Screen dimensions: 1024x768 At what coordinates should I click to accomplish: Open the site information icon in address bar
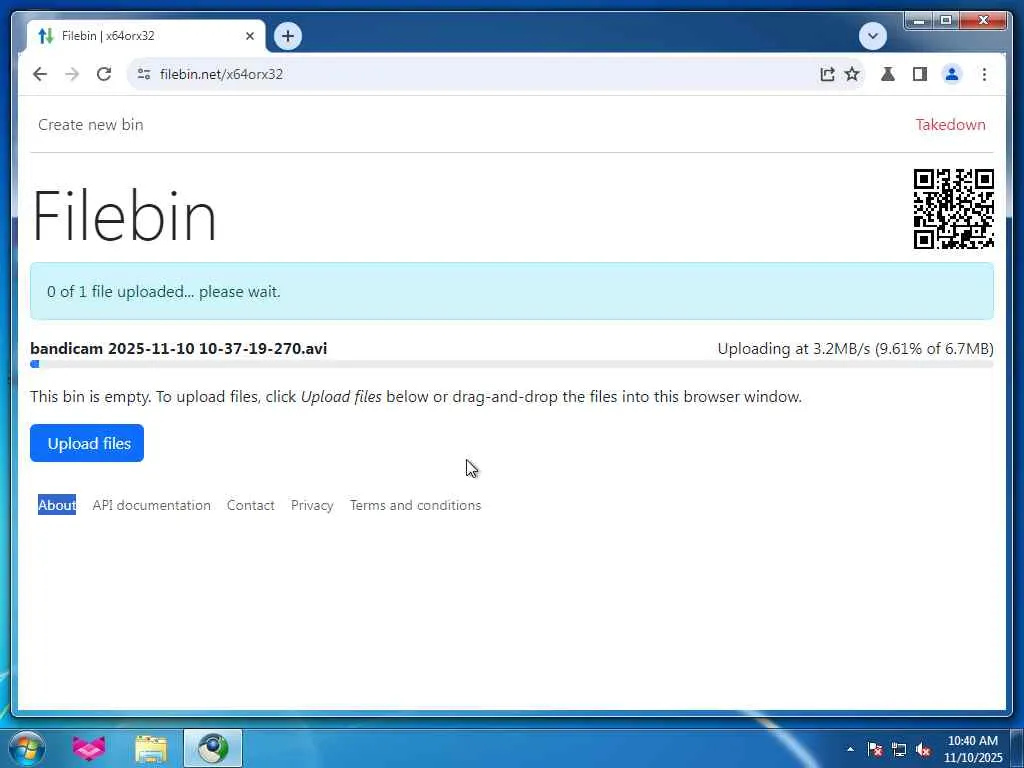(144, 74)
